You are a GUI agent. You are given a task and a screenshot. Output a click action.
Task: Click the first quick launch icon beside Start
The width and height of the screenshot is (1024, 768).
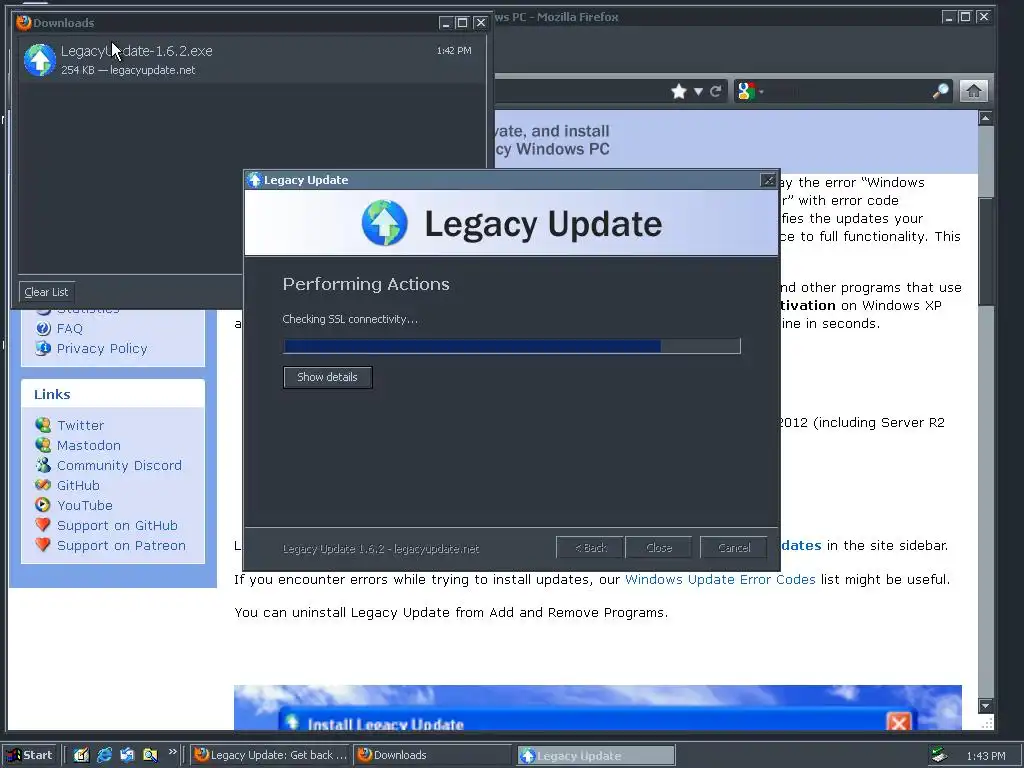81,755
